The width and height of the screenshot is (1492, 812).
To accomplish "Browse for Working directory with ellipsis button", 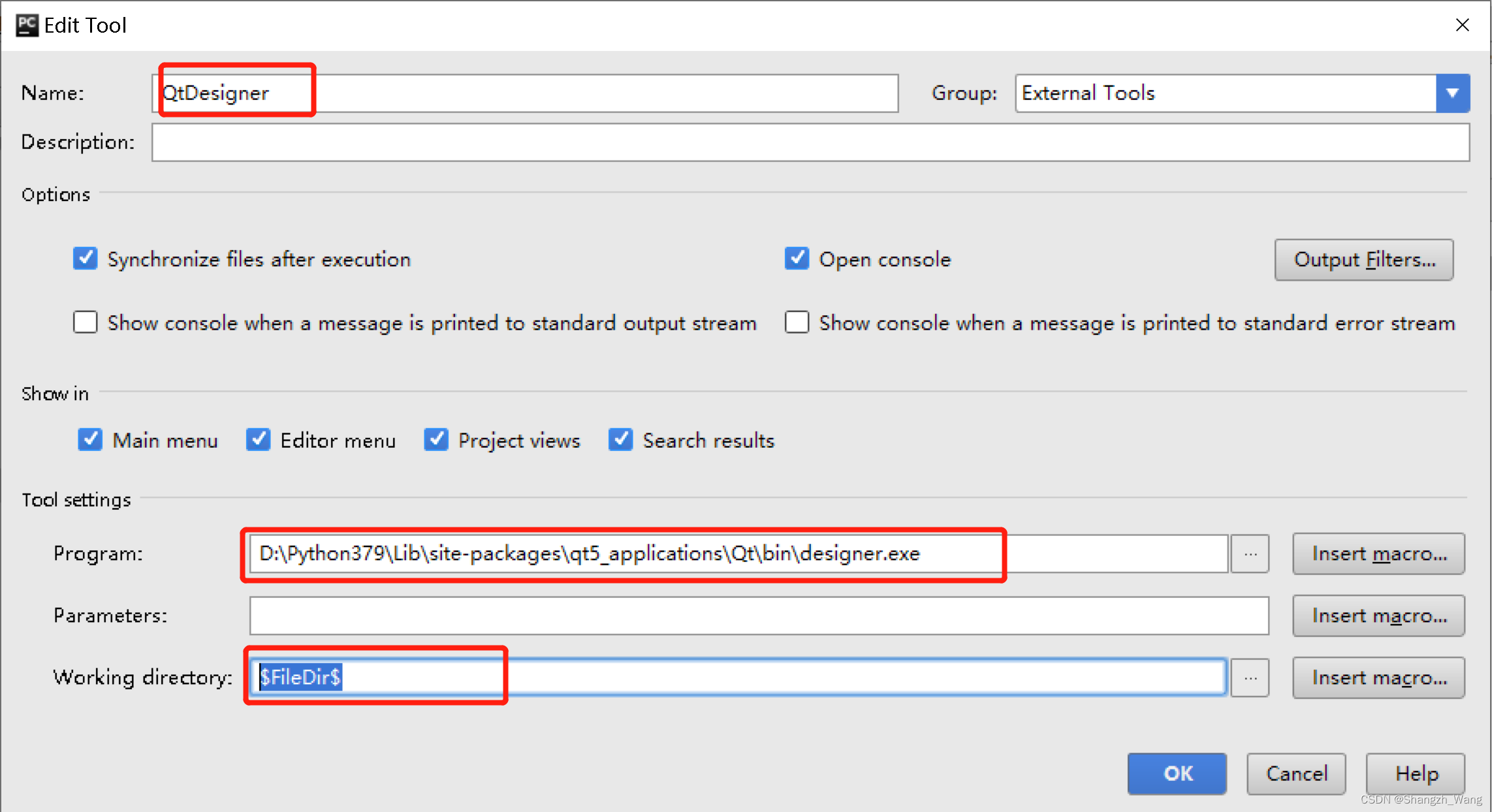I will (x=1250, y=678).
